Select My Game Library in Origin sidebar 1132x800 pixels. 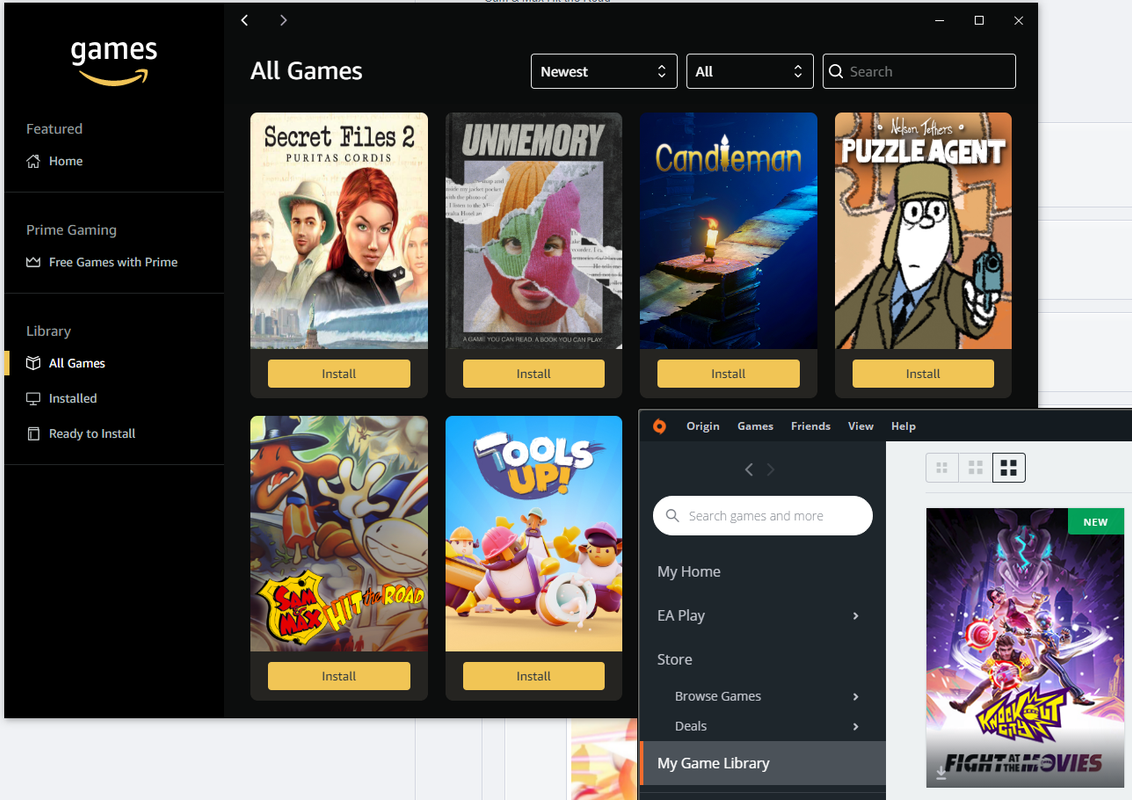click(x=762, y=763)
